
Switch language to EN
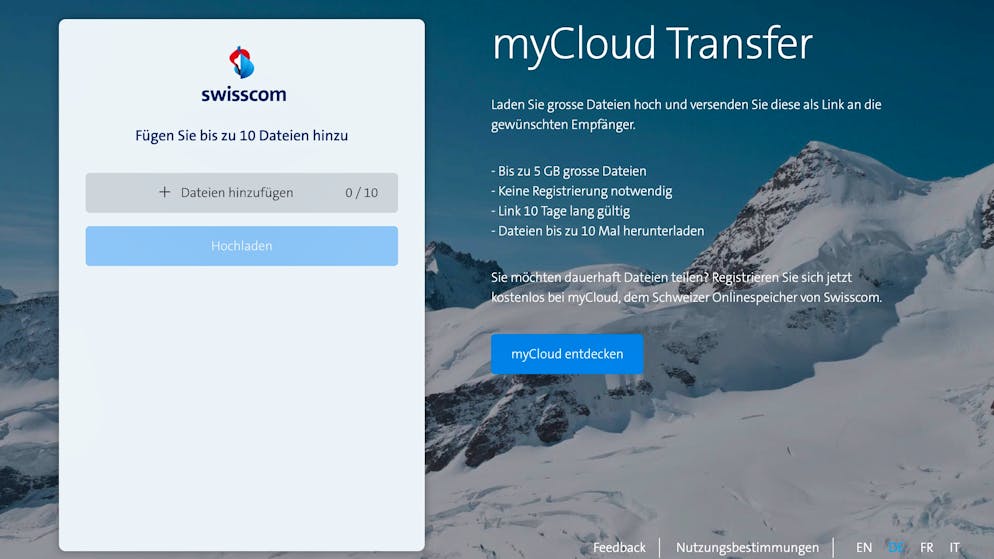tap(863, 547)
